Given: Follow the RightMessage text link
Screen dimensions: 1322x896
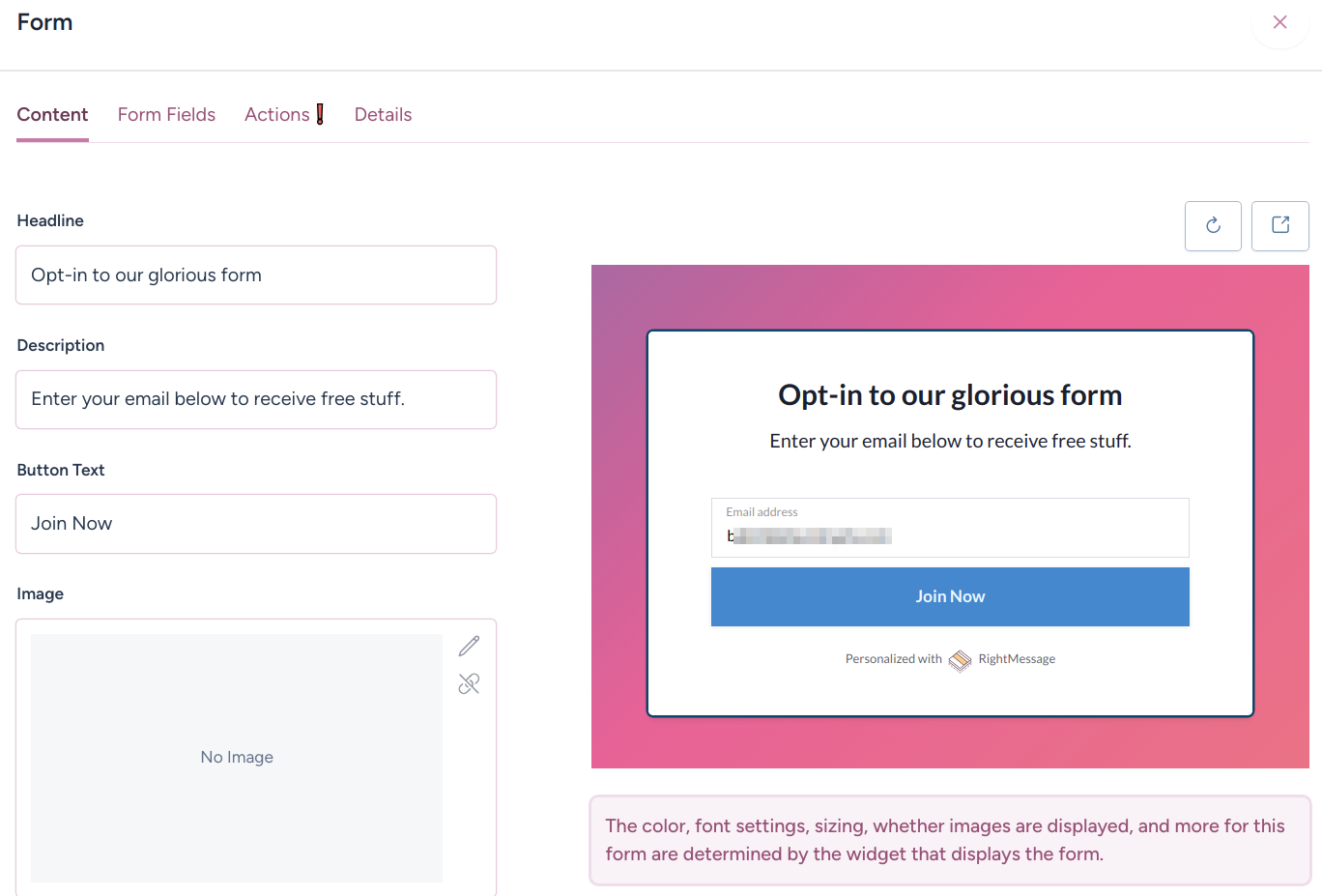Looking at the screenshot, I should pyautogui.click(x=1017, y=659).
